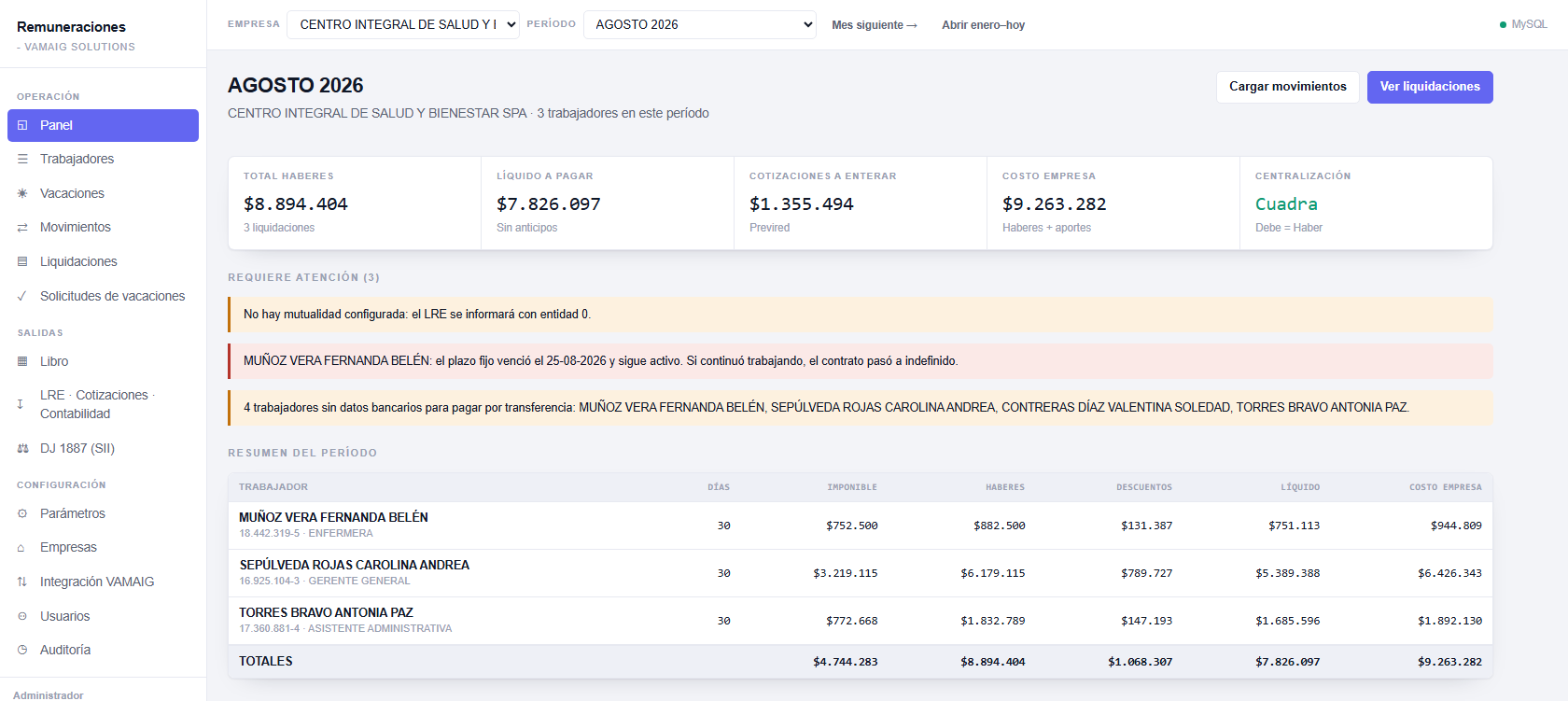Click the MUÑOZ VERA FERNANDA BELÉN worker row name

click(x=333, y=517)
